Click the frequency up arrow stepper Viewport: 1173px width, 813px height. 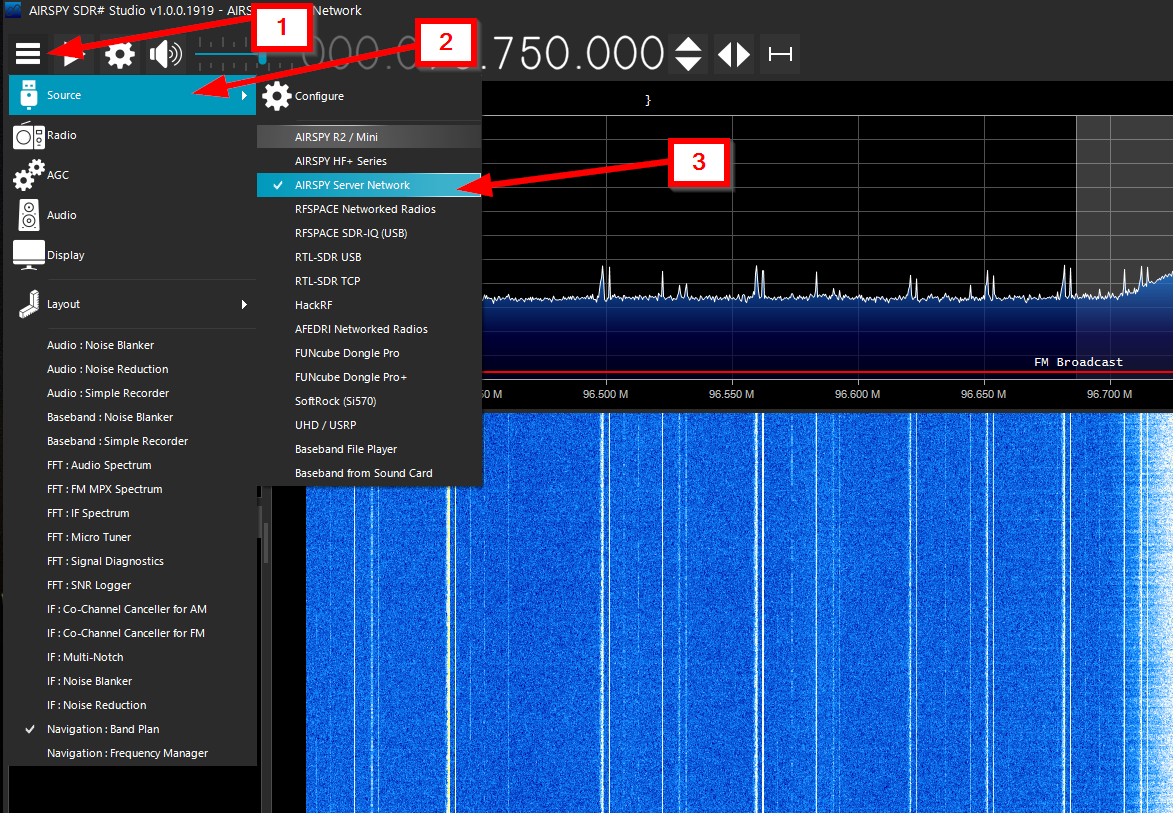coord(687,45)
